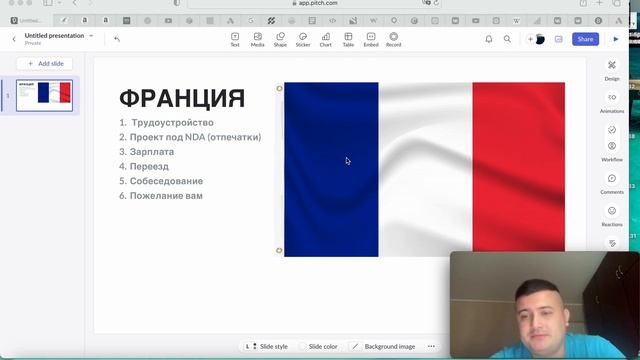Click the top-left image resize handle
The height and width of the screenshot is (360, 640).
(x=279, y=88)
